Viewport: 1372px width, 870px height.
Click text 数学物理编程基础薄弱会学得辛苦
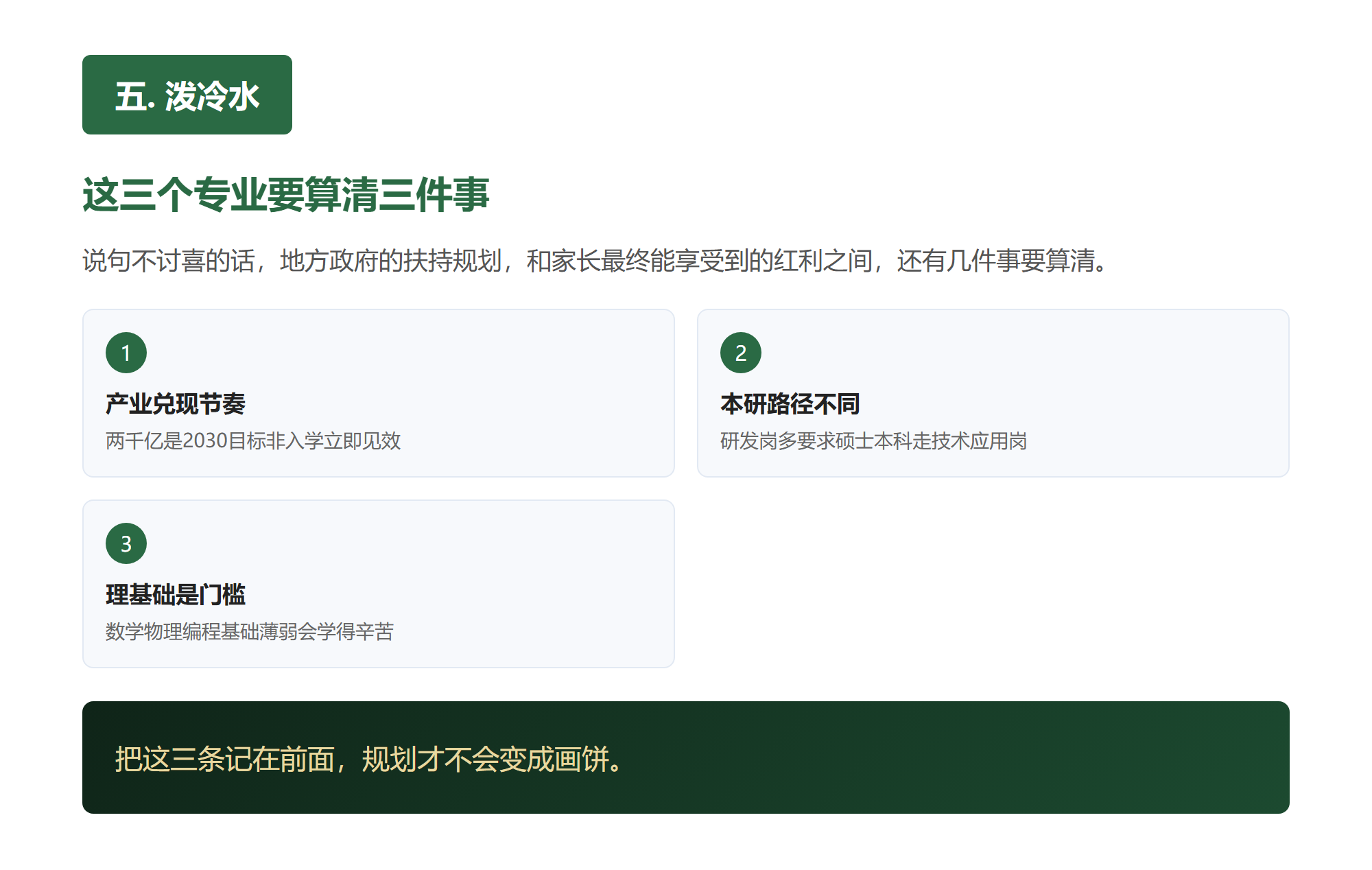[250, 631]
